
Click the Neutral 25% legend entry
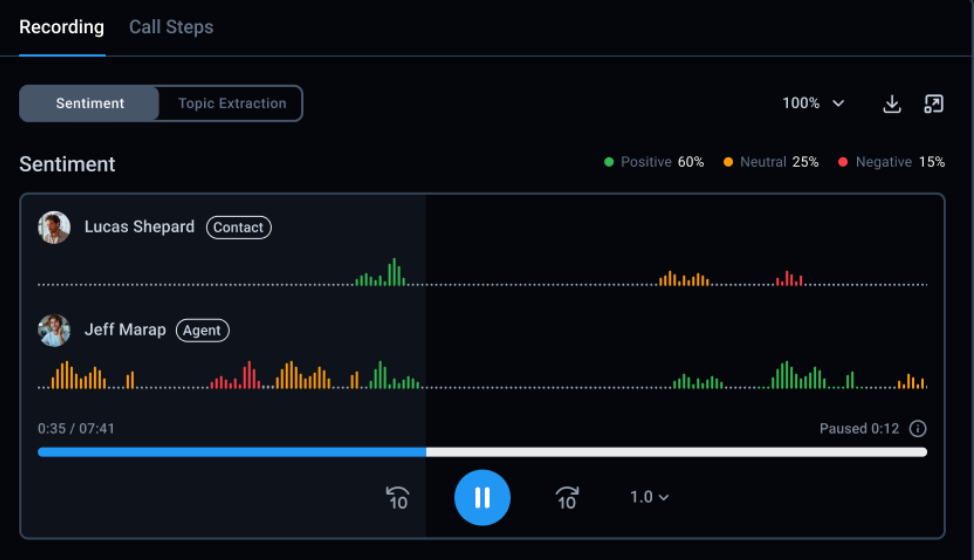pyautogui.click(x=771, y=162)
